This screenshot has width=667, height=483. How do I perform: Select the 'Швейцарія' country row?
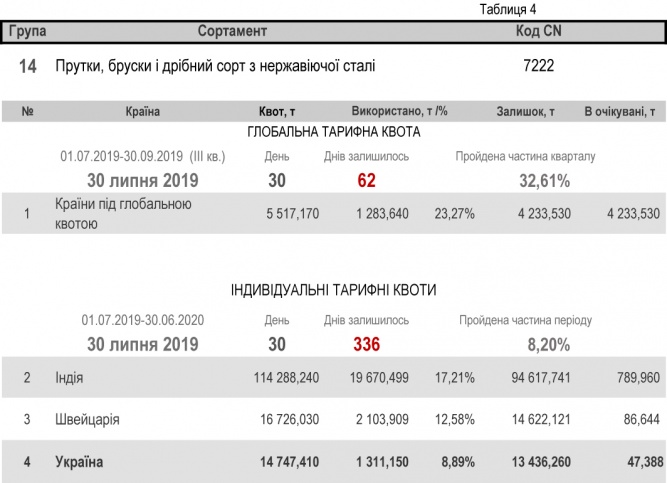(x=87, y=421)
